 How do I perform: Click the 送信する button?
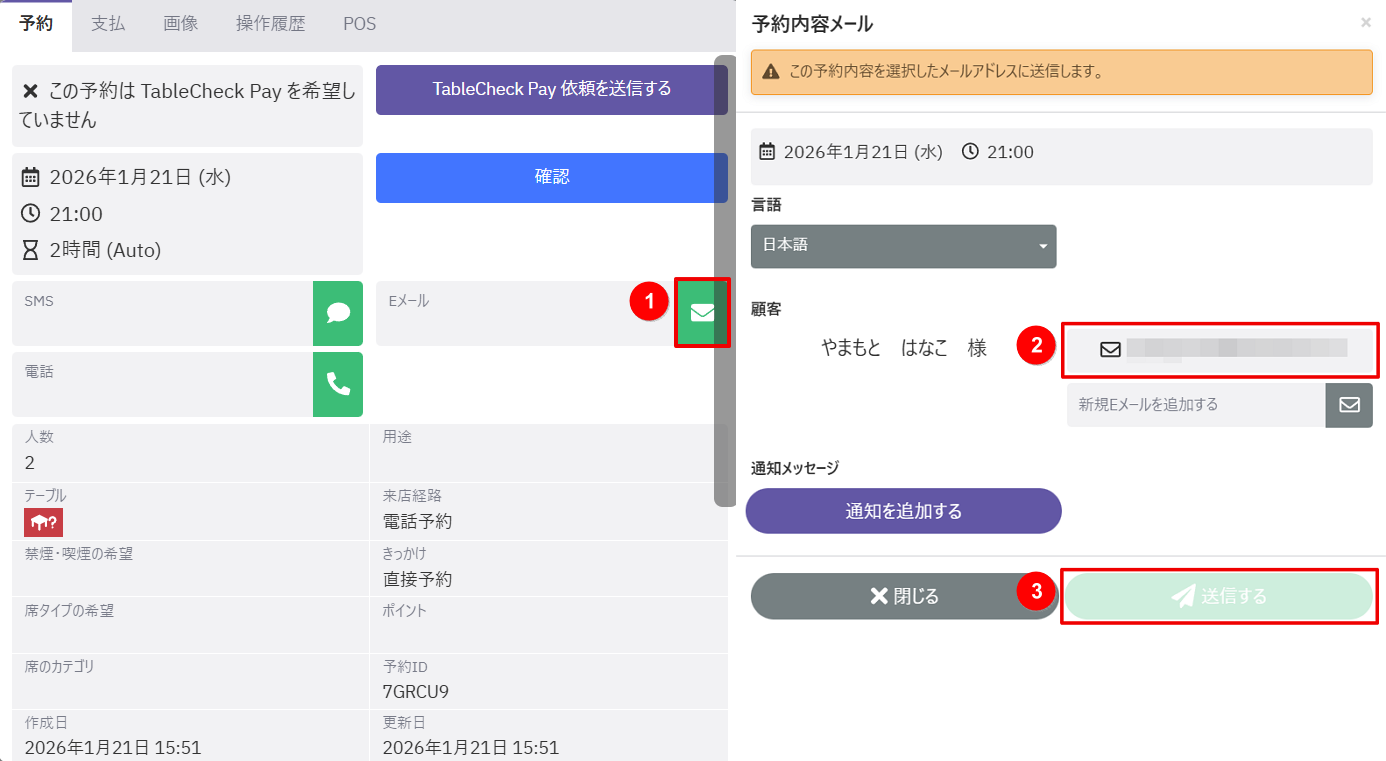pyautogui.click(x=1219, y=596)
